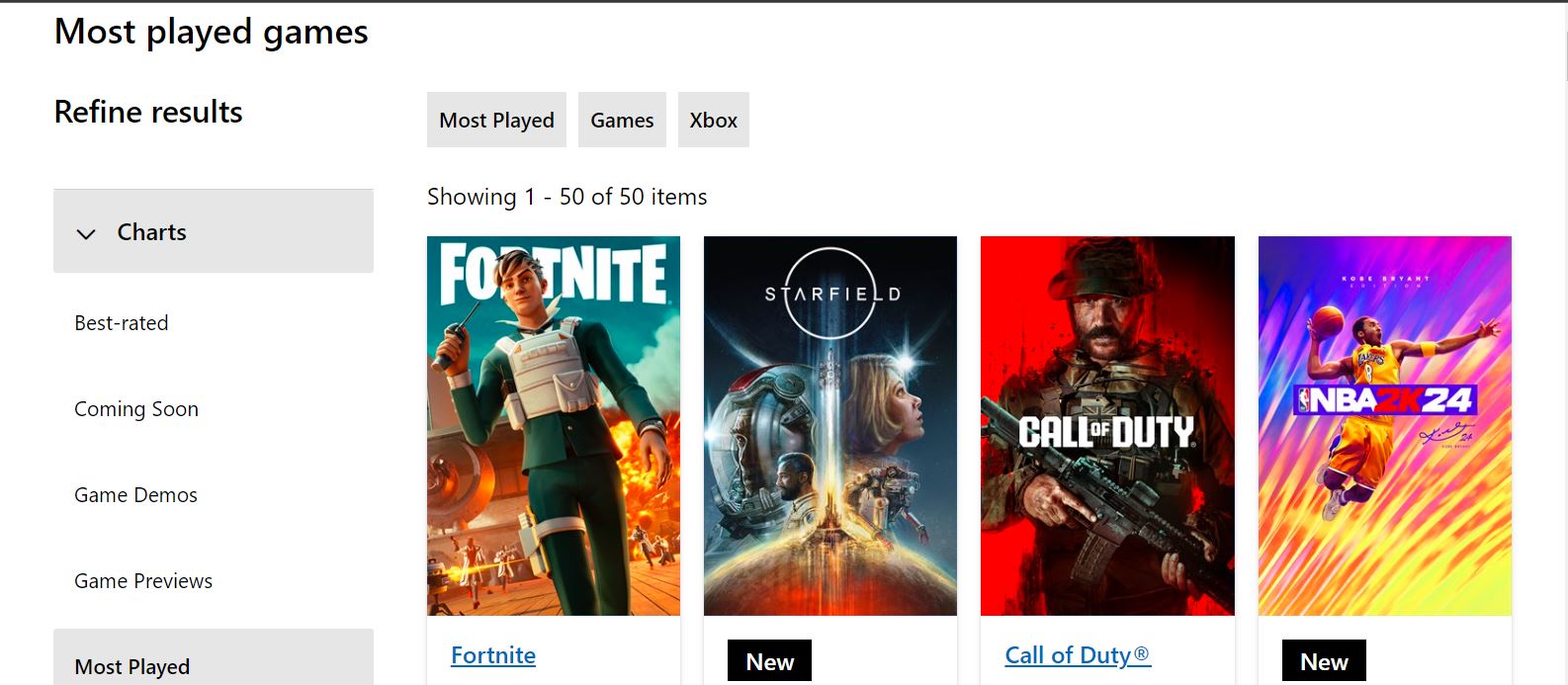Click the Refine results heading
Screen dimensions: 1568x685
coord(148,112)
